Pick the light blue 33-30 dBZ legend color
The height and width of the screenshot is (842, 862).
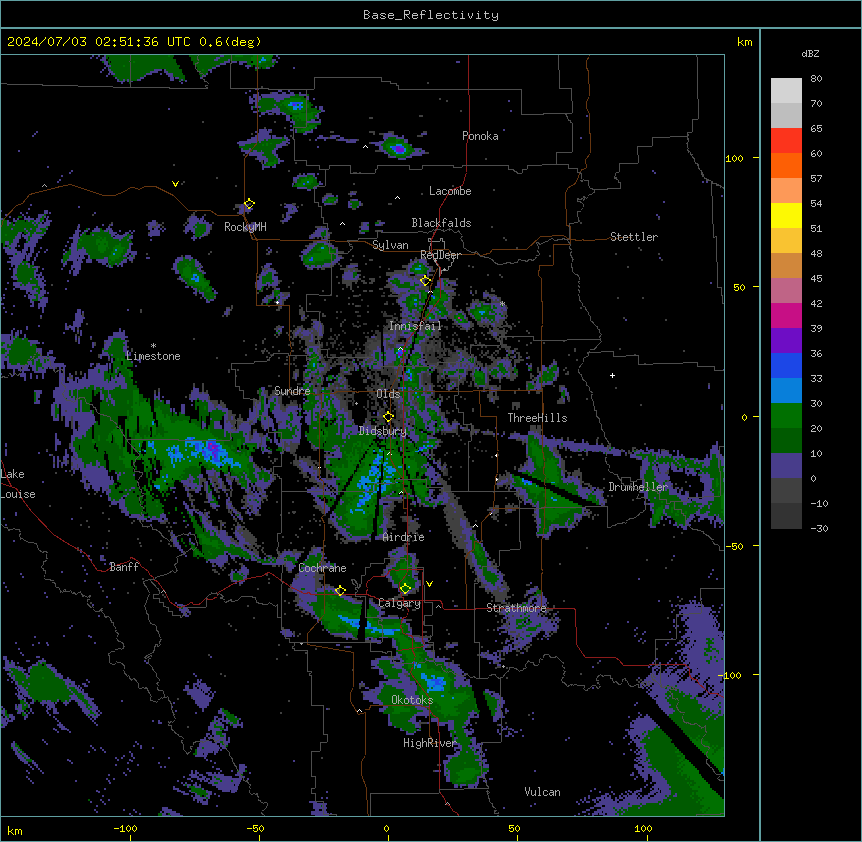click(786, 391)
